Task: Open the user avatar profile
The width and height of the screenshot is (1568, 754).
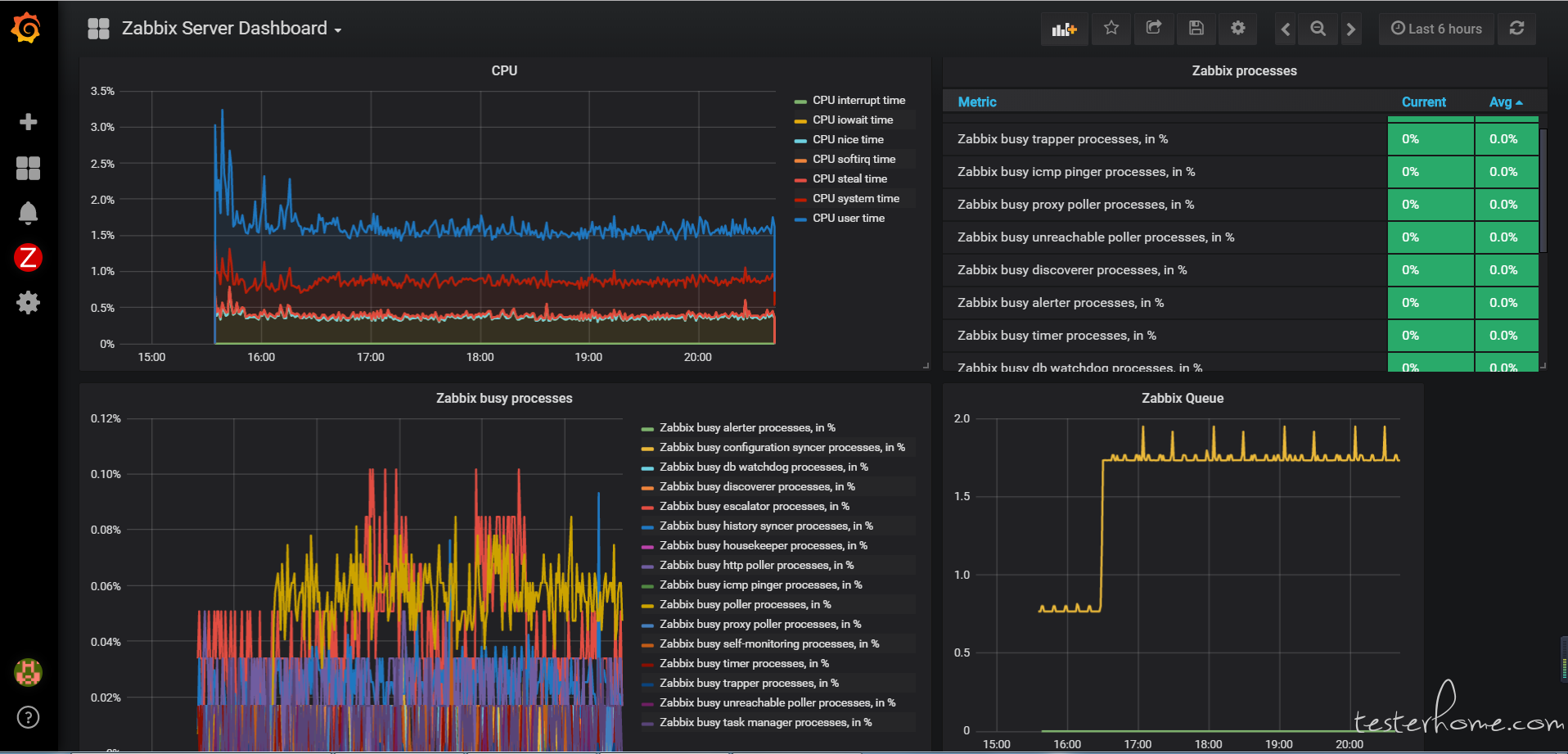Action: pyautogui.click(x=28, y=673)
